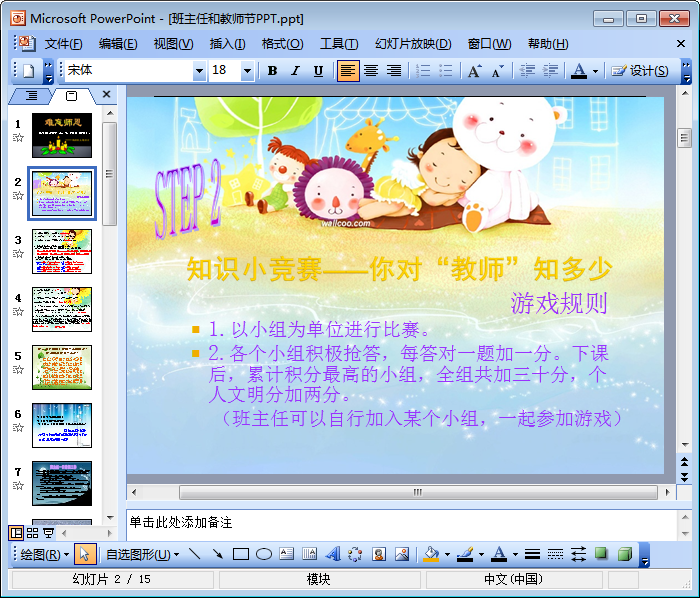Viewport: 700px width, 598px height.
Task: Select the Oval tool
Action: coord(264,555)
